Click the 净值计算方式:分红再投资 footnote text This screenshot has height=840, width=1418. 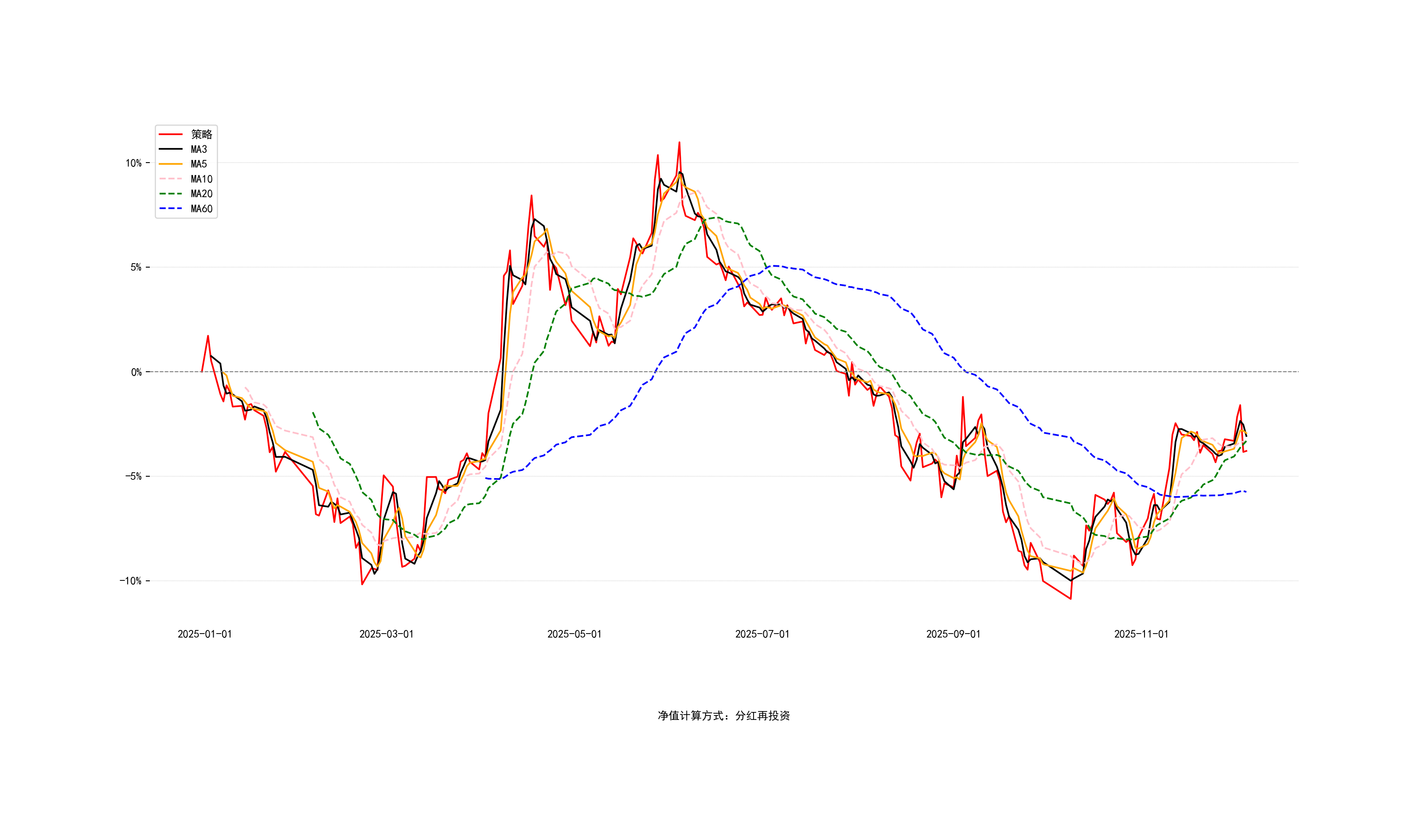click(x=724, y=716)
